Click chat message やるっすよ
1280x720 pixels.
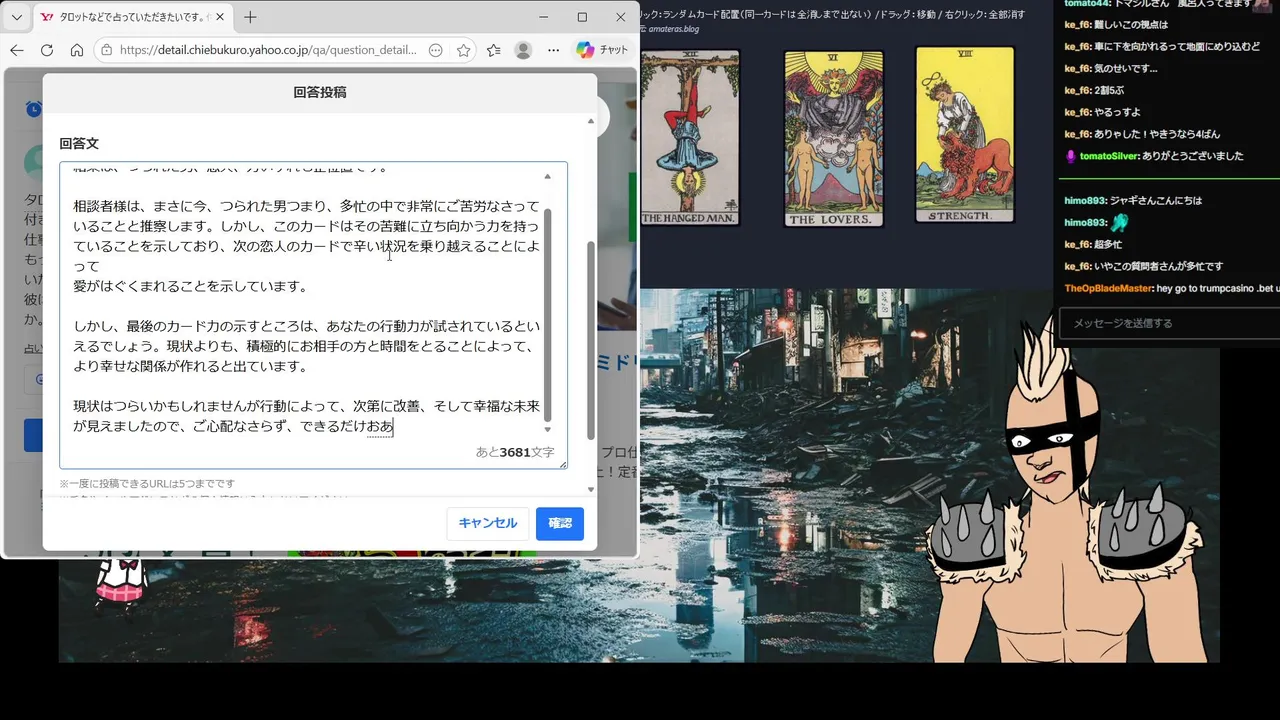[1118, 112]
